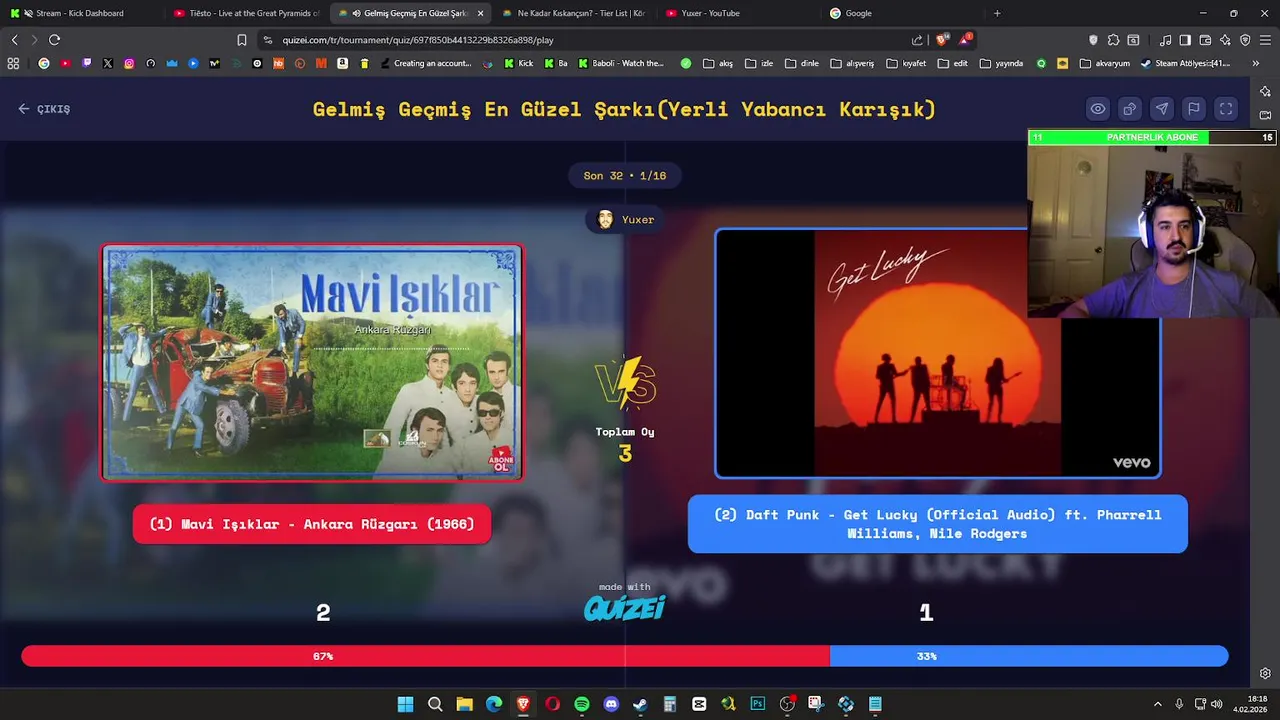Click the Brave Rewards triangle icon
This screenshot has width=1280, height=720.
click(x=965, y=40)
